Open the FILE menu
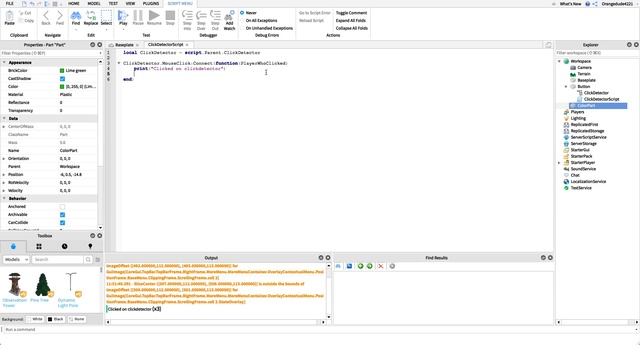 pos(9,3)
